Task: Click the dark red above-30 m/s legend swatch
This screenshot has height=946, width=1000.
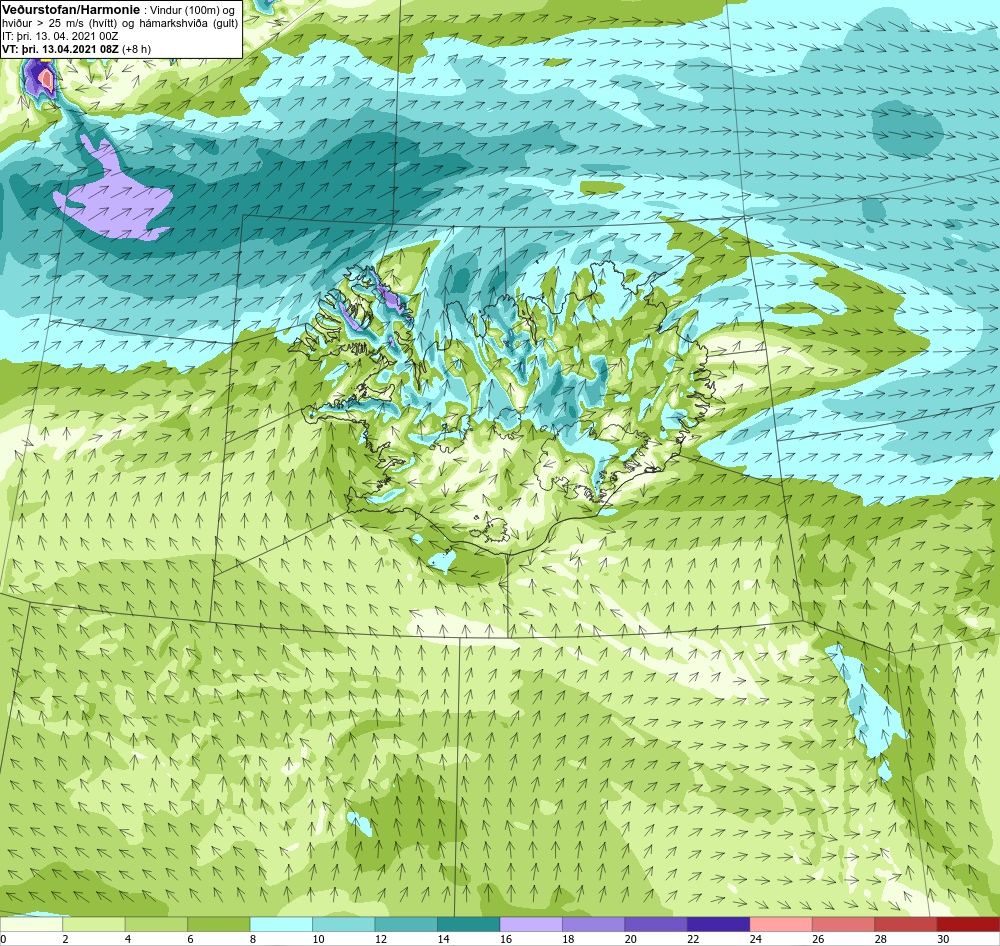Action: point(969,924)
